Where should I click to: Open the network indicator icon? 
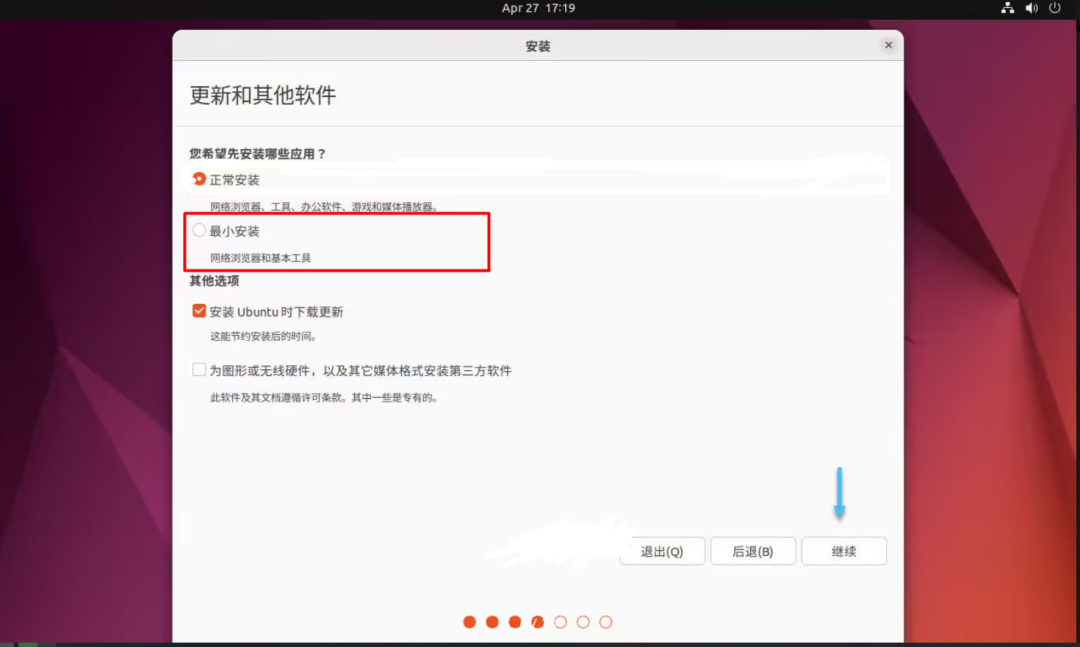click(1007, 8)
